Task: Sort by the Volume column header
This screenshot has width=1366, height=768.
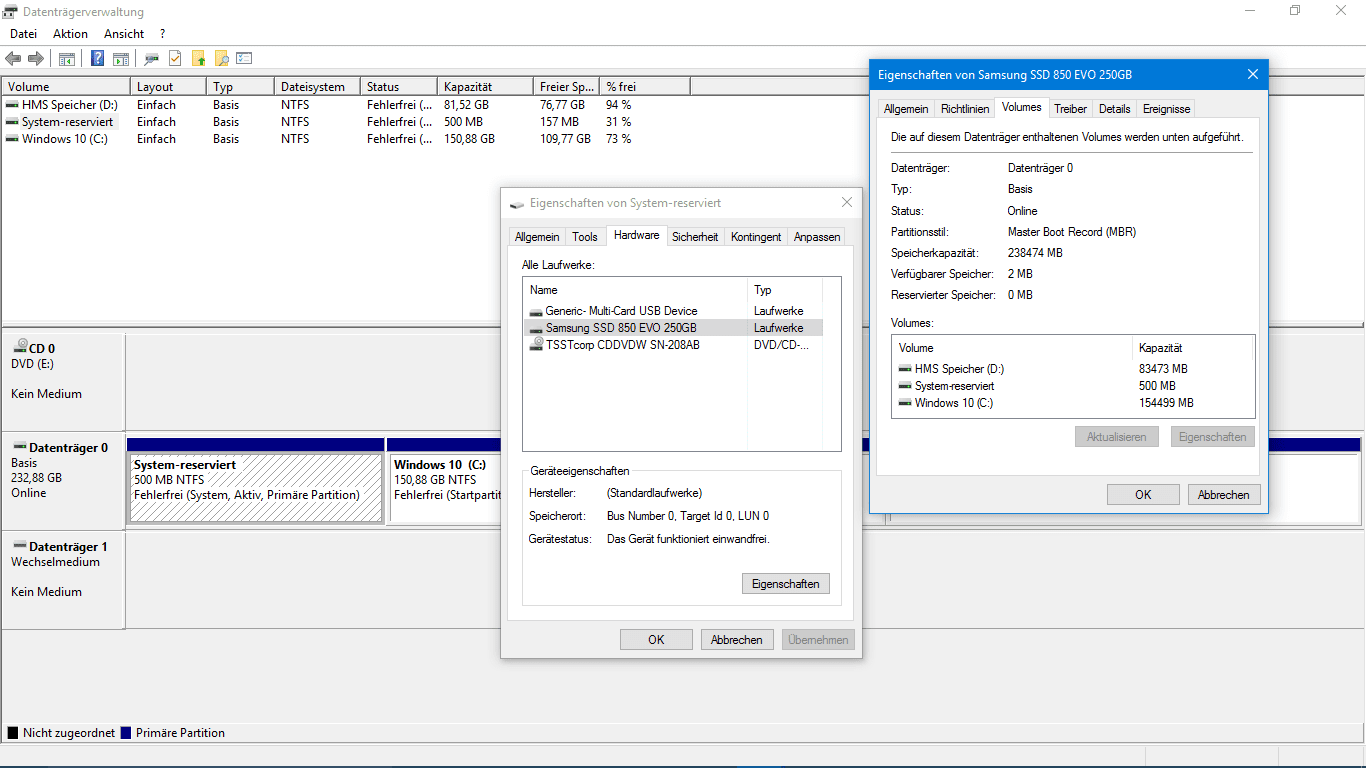Action: (x=66, y=87)
